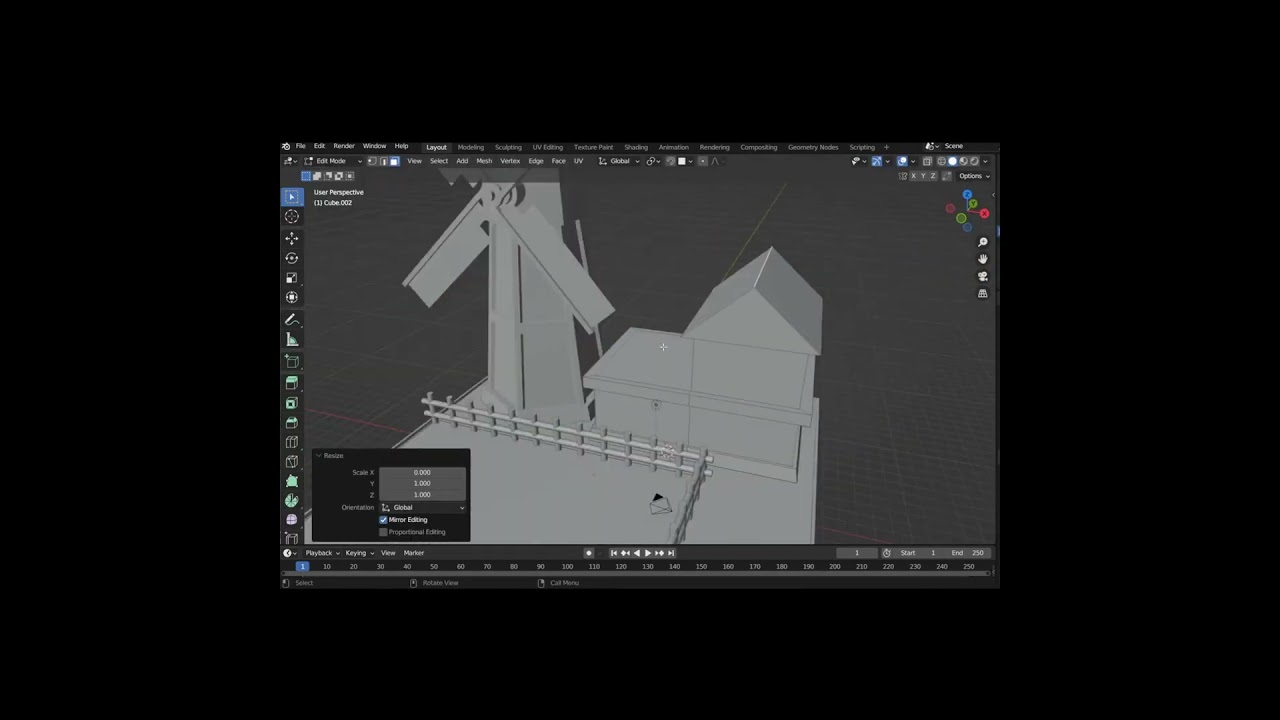The image size is (1280, 720).
Task: Open Global transform orientation header dropdown
Action: coord(620,161)
